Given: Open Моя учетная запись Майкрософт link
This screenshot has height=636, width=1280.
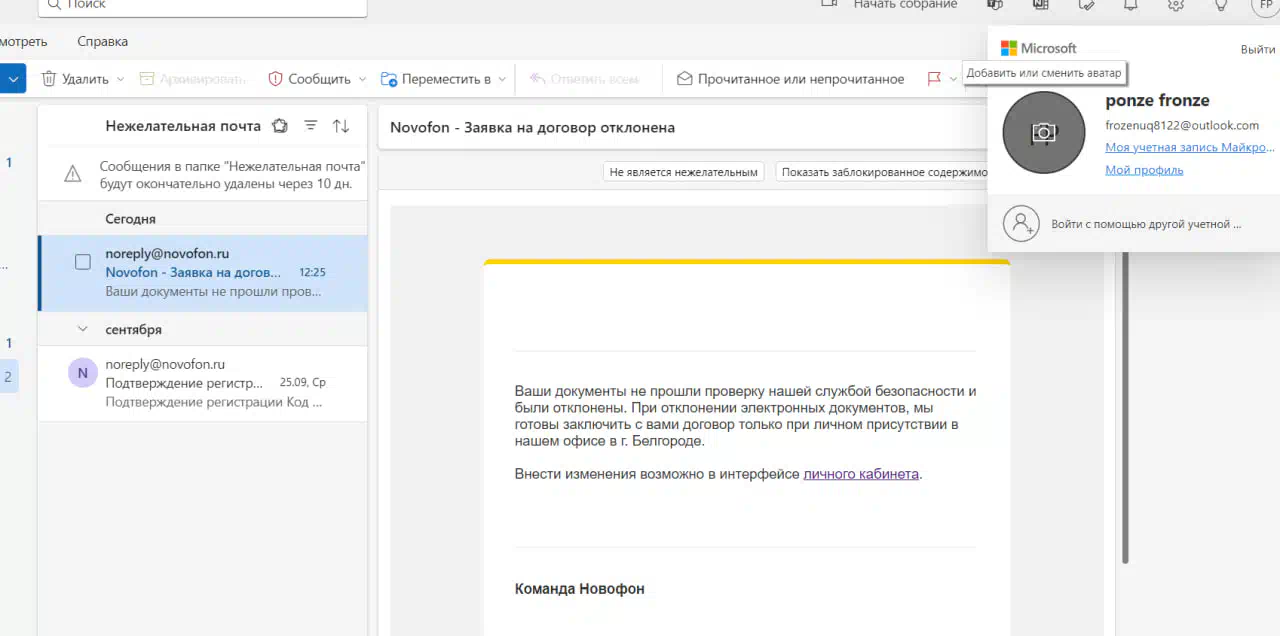Looking at the screenshot, I should pyautogui.click(x=1190, y=147).
